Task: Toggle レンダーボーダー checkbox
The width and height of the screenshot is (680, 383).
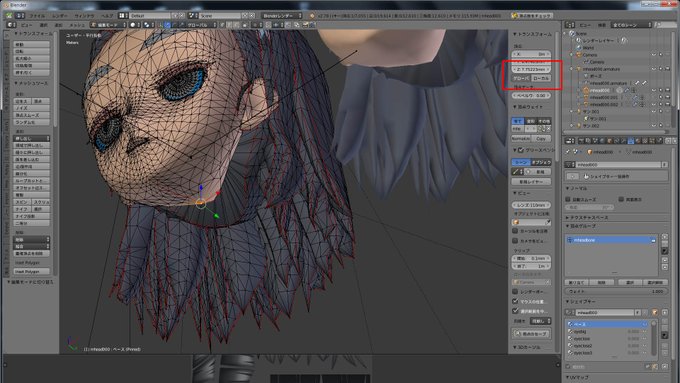Action: coord(515,291)
